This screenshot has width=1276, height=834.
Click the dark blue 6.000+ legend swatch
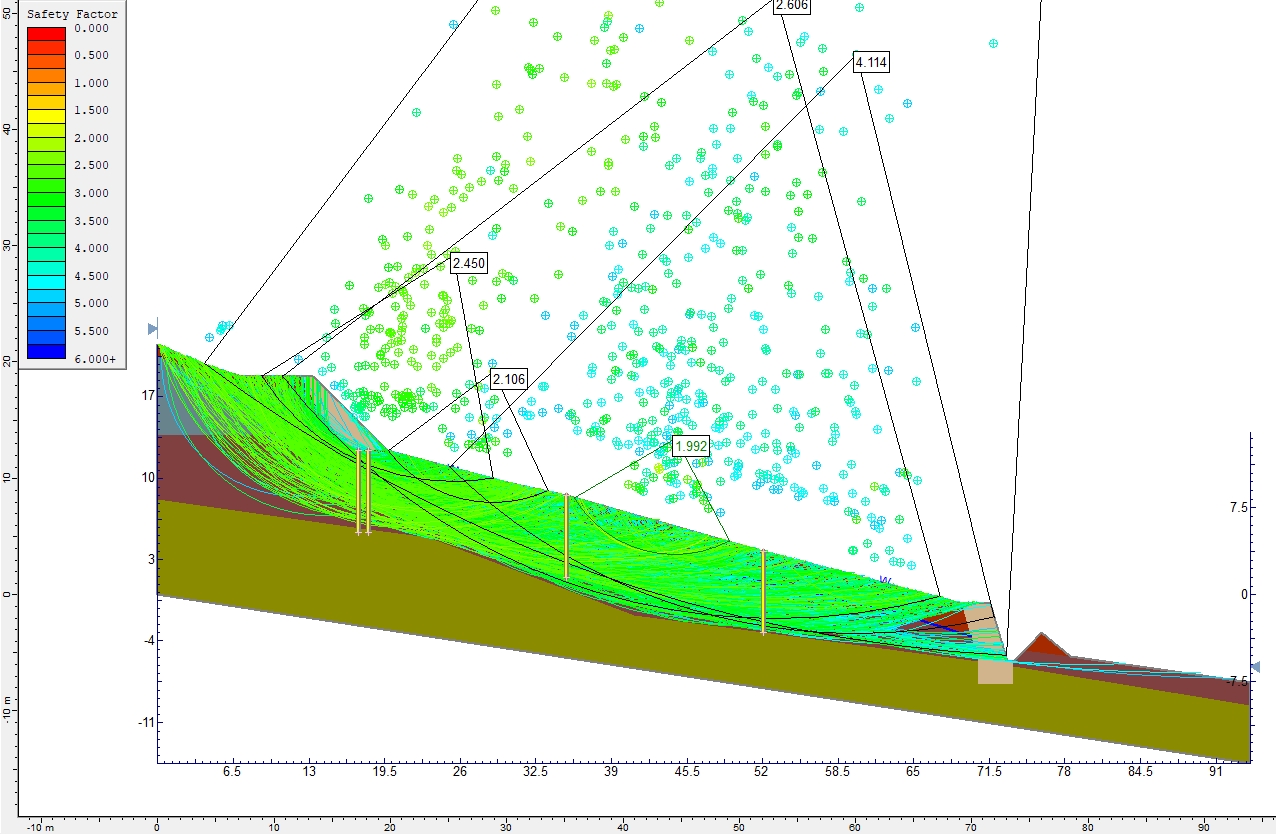pyautogui.click(x=46, y=351)
